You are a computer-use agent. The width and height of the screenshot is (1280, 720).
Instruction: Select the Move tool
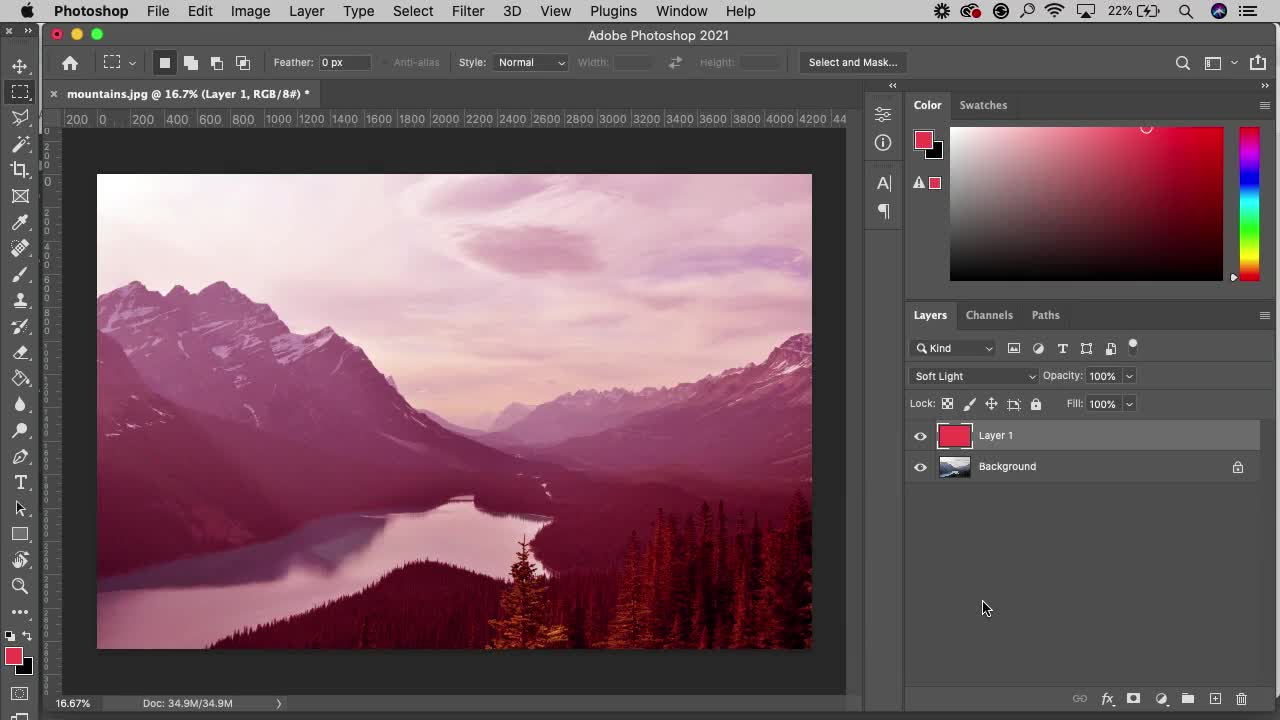20,66
